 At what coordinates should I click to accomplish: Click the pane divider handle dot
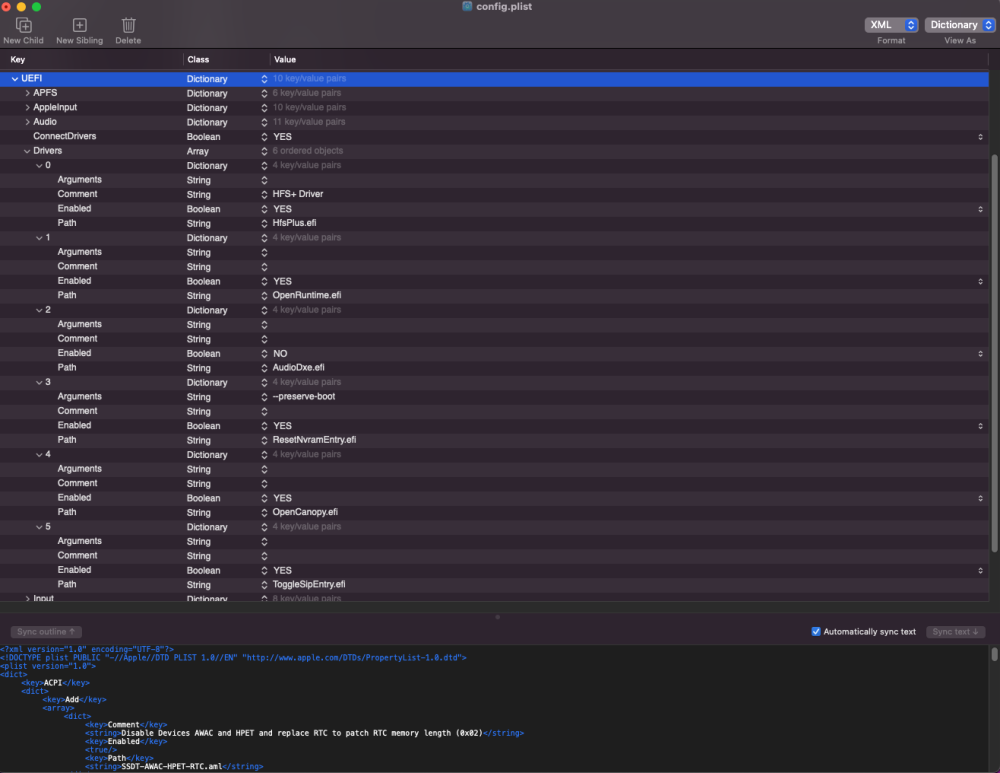point(497,617)
